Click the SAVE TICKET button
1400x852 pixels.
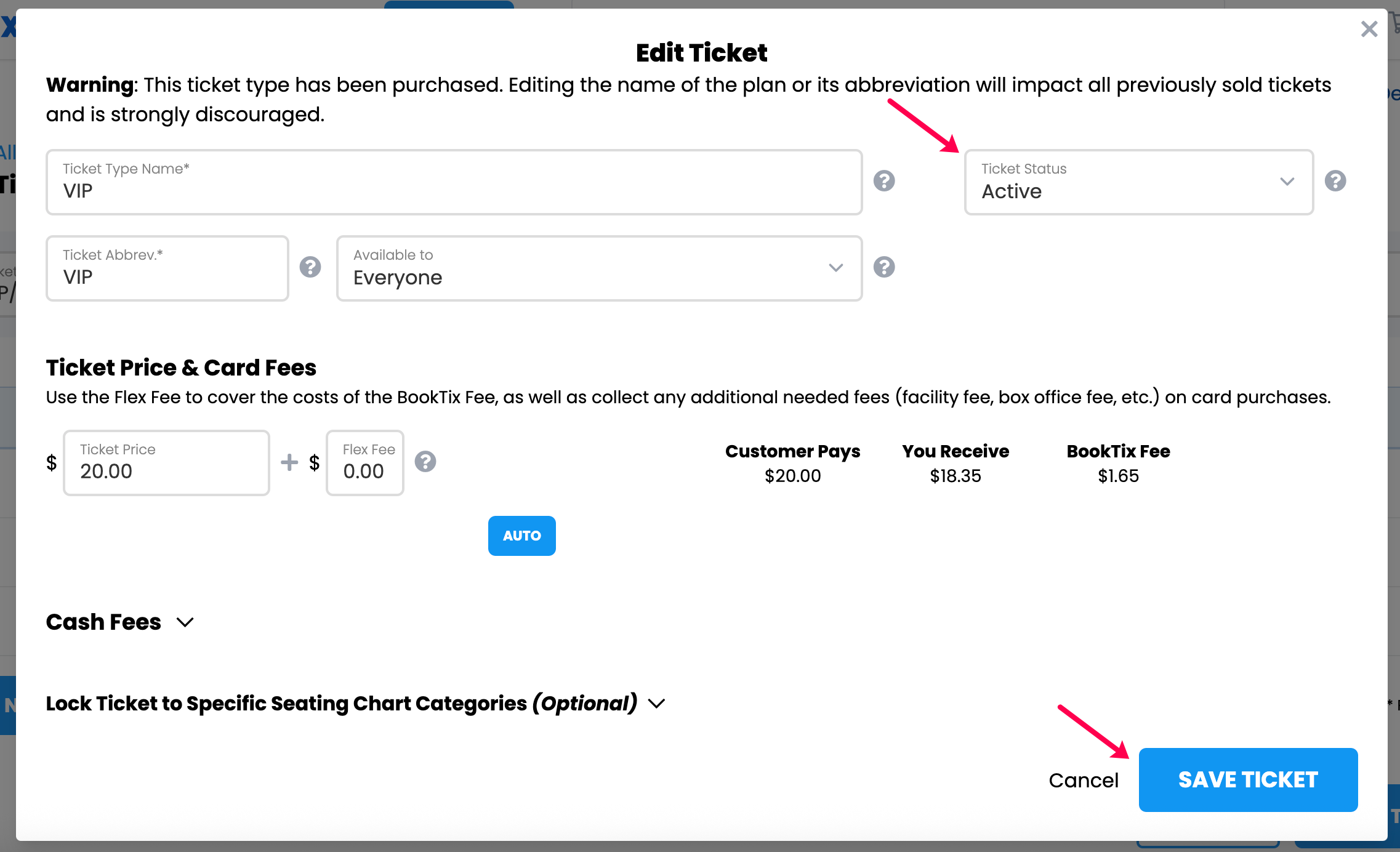[x=1248, y=780]
